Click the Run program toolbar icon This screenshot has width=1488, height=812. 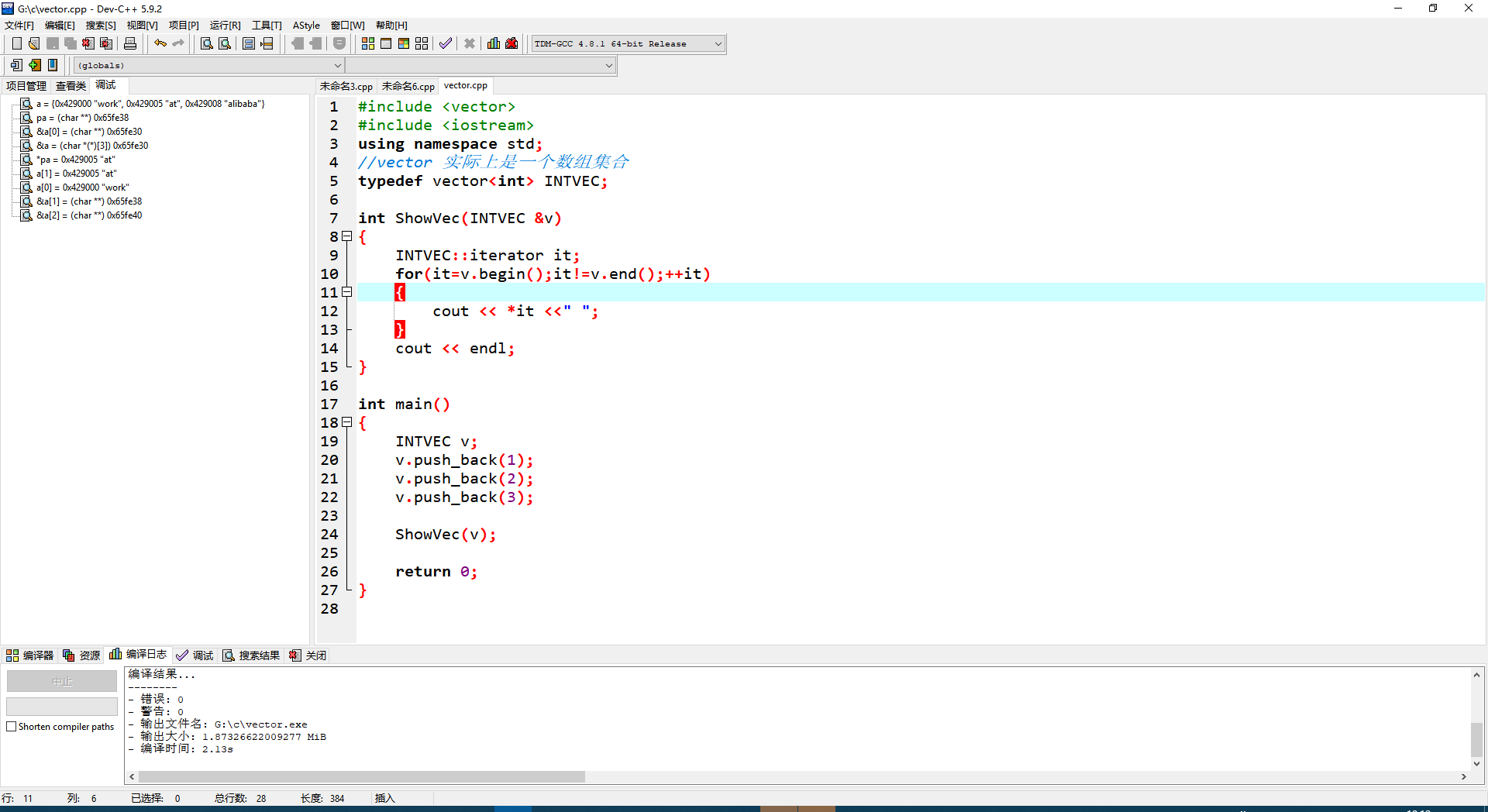click(x=386, y=43)
